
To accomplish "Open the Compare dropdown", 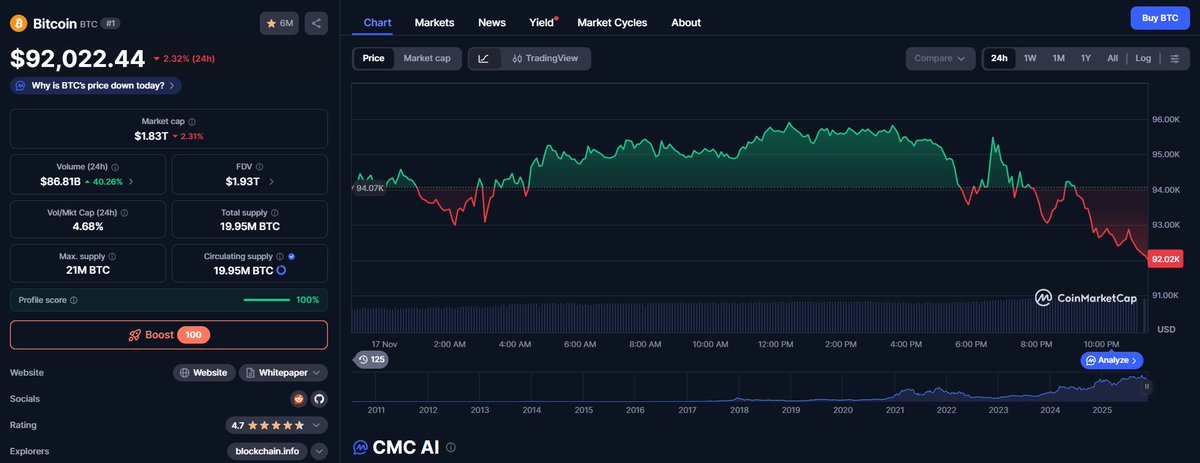I will 940,58.
